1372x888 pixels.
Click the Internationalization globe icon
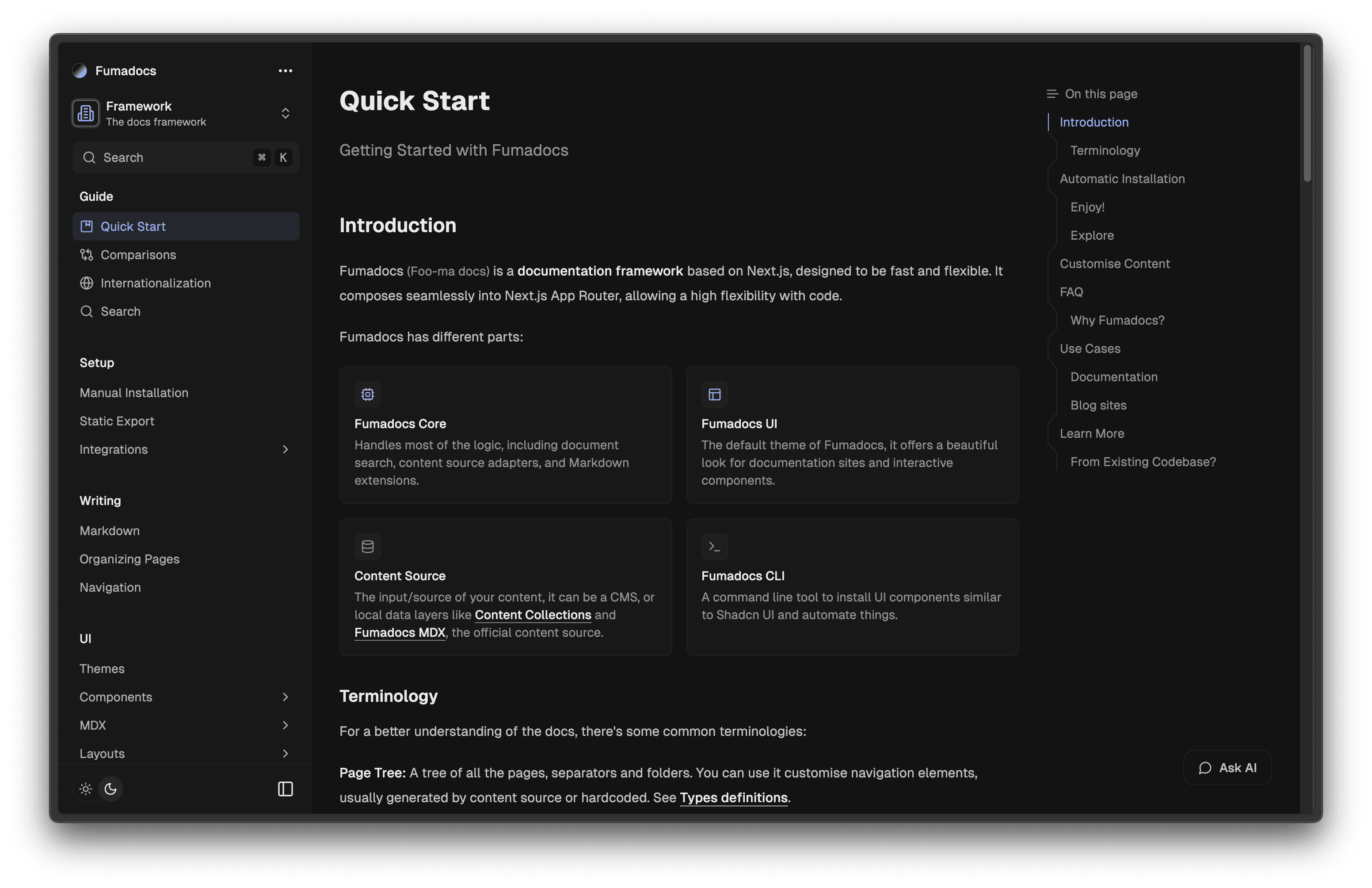87,283
